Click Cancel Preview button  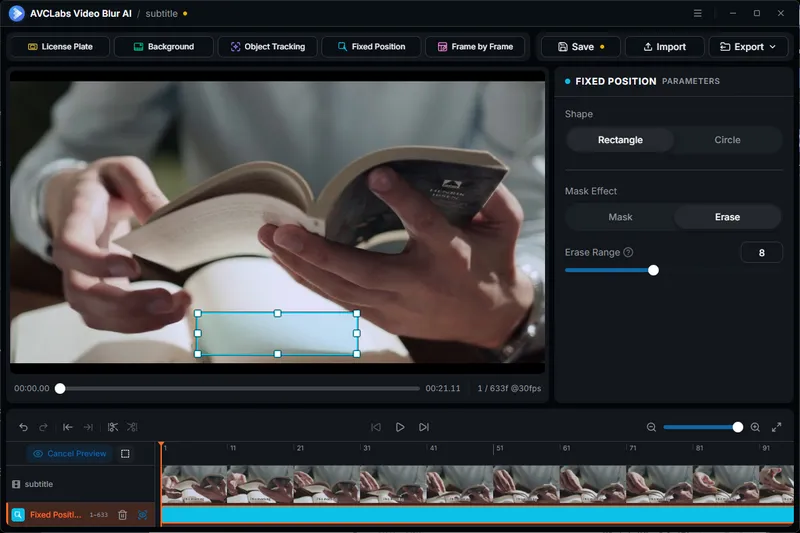[x=70, y=453]
